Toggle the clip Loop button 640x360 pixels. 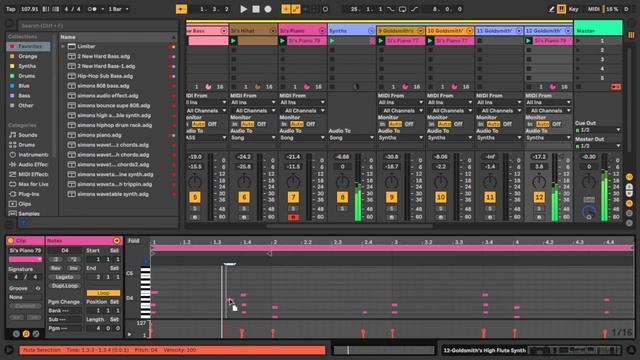click(x=103, y=293)
